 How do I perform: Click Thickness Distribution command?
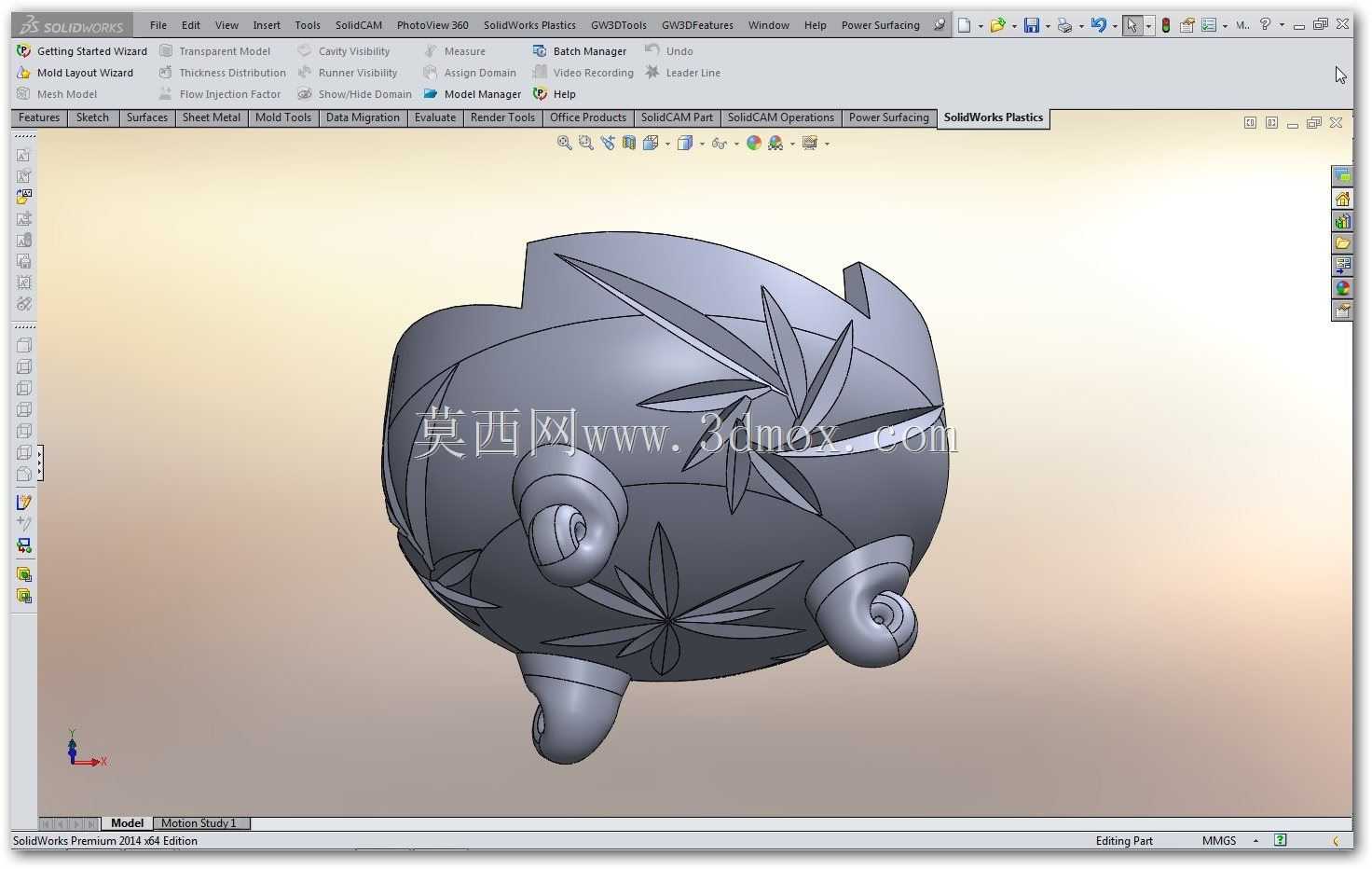pyautogui.click(x=222, y=73)
